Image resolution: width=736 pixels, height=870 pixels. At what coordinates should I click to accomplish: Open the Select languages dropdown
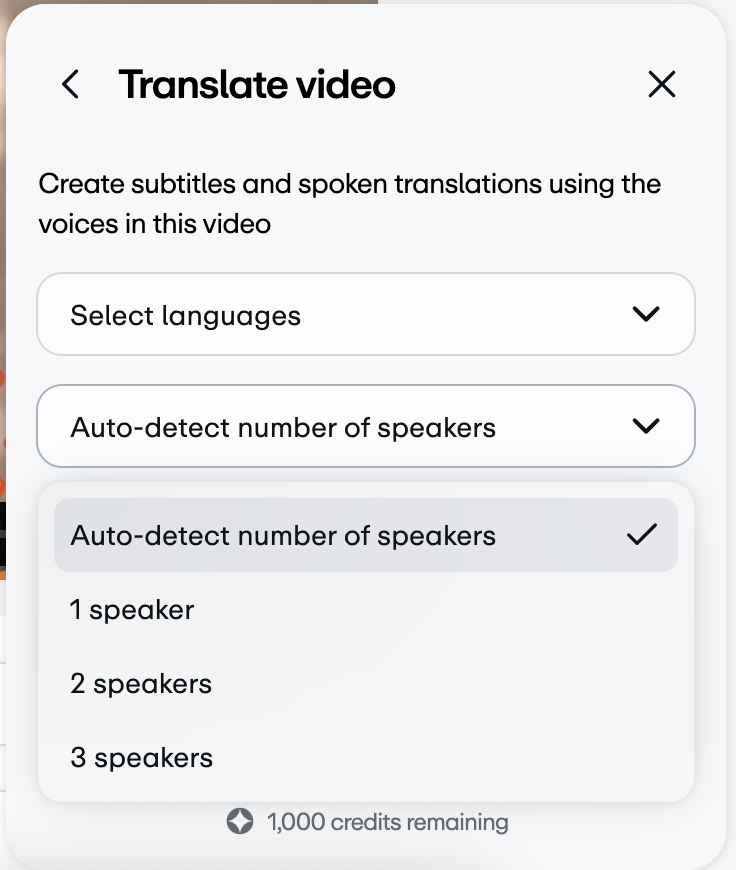(x=366, y=314)
